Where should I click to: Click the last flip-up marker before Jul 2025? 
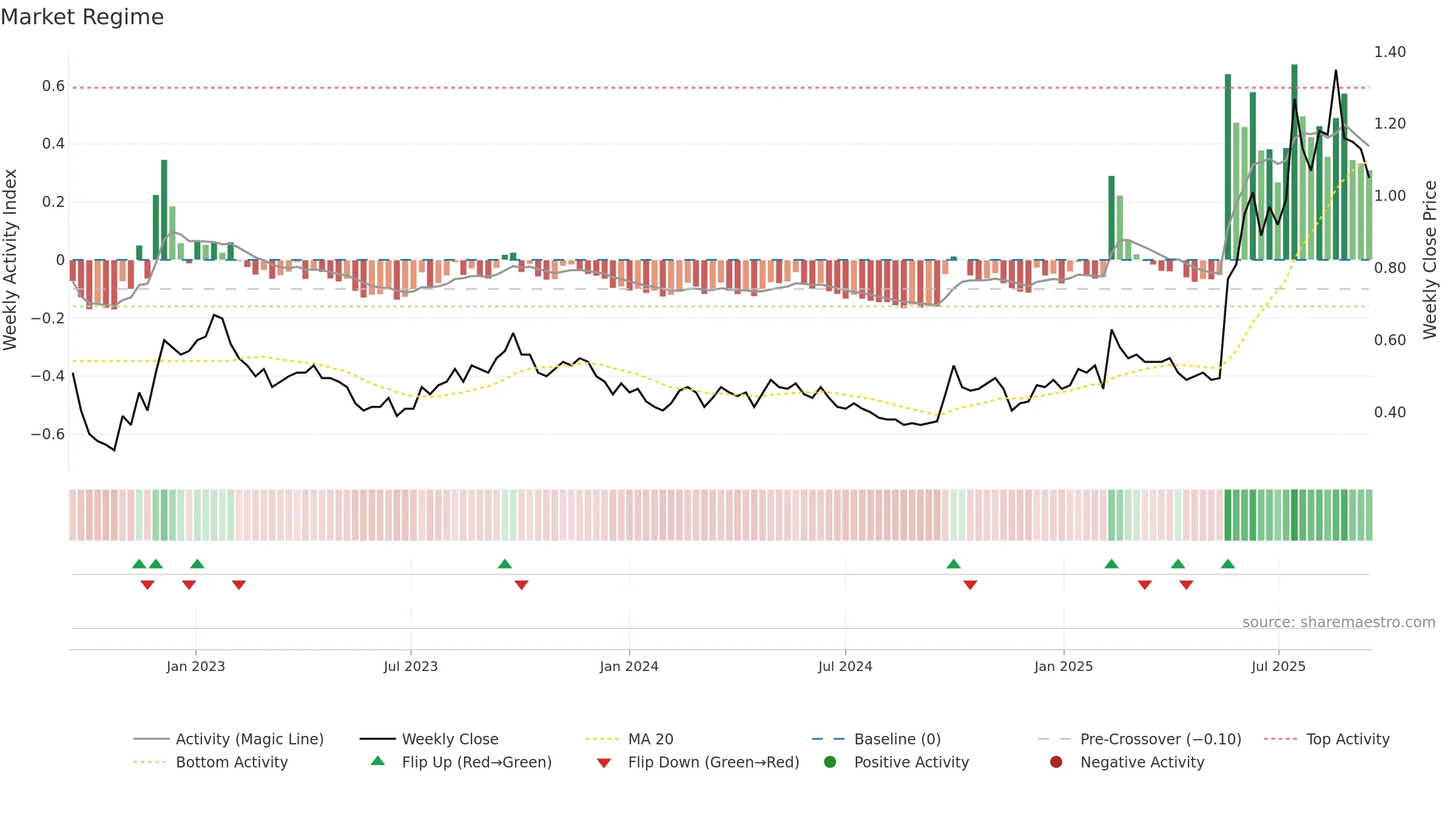pos(1228,564)
